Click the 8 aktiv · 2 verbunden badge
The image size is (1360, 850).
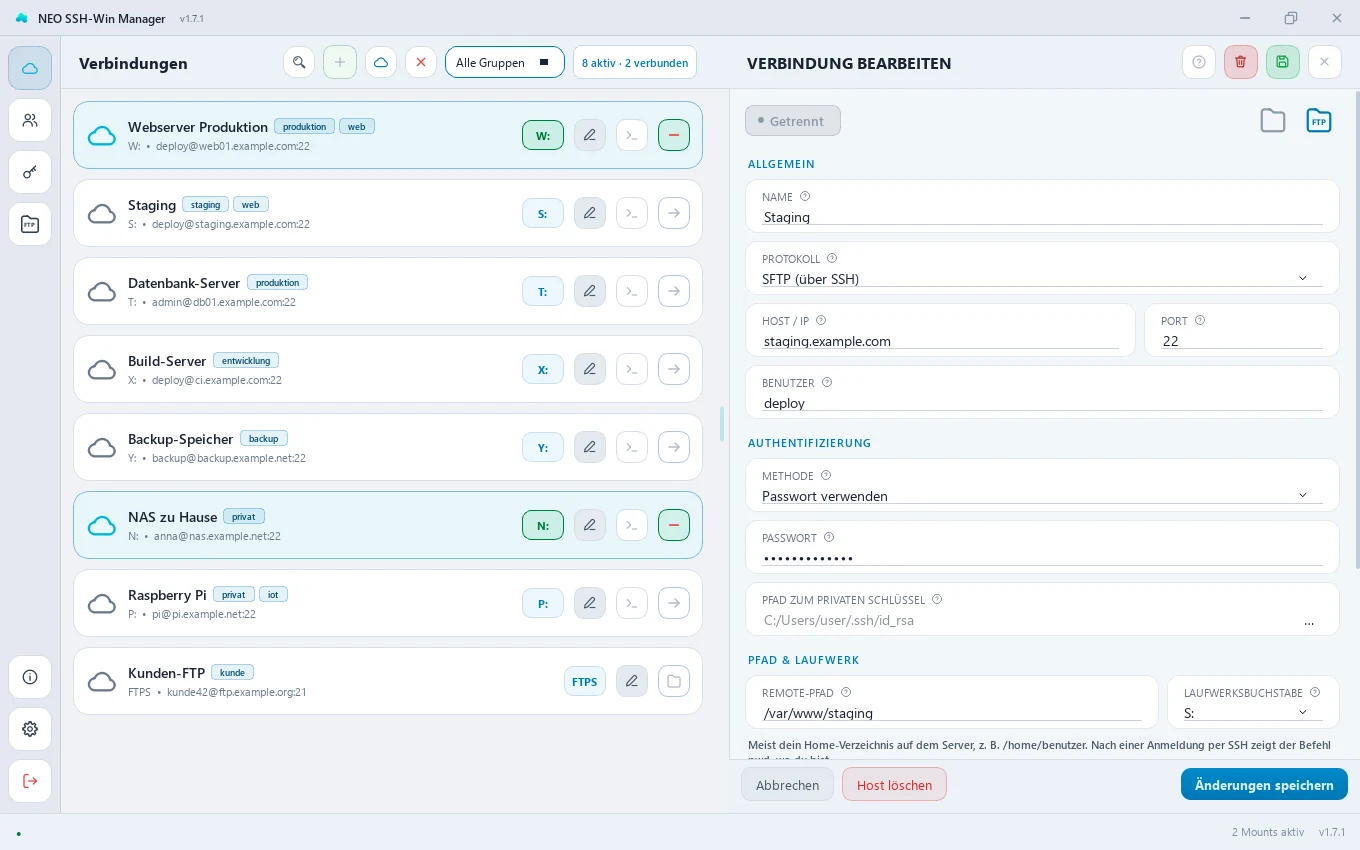[635, 62]
